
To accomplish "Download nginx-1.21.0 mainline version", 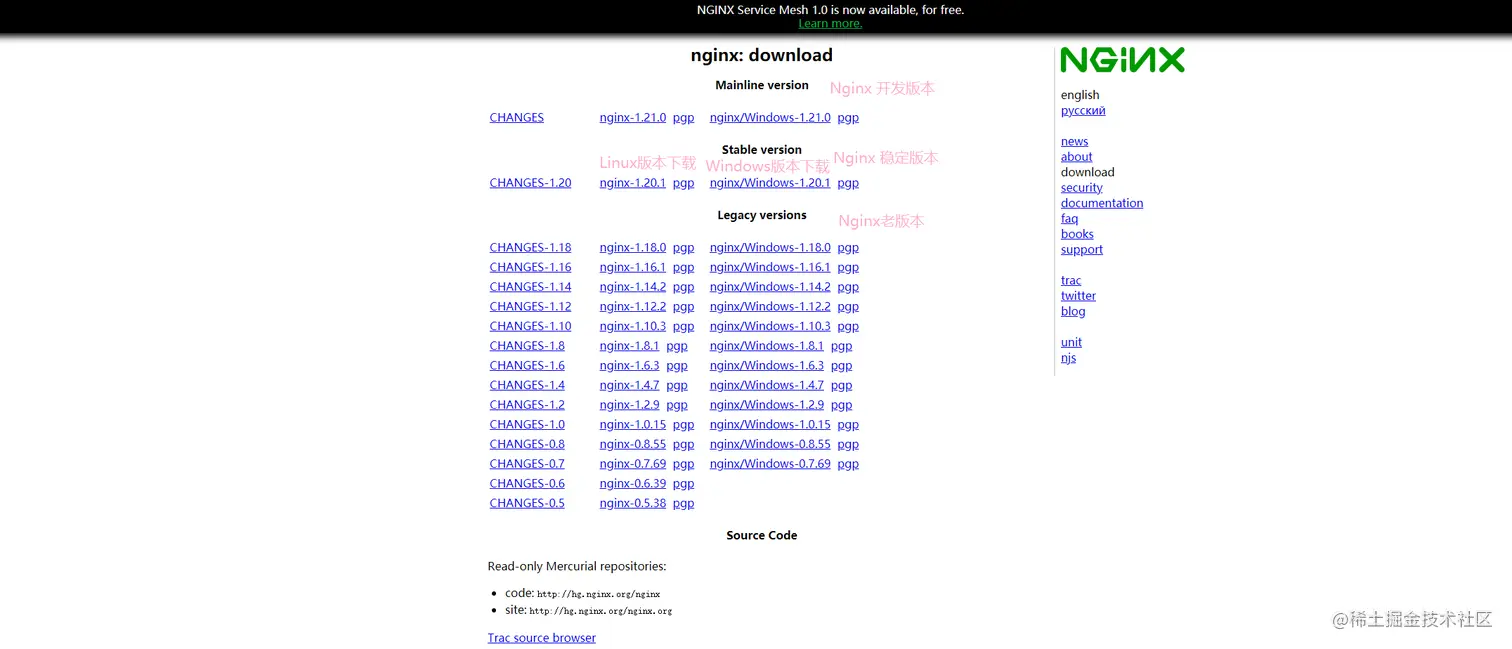I will [632, 117].
